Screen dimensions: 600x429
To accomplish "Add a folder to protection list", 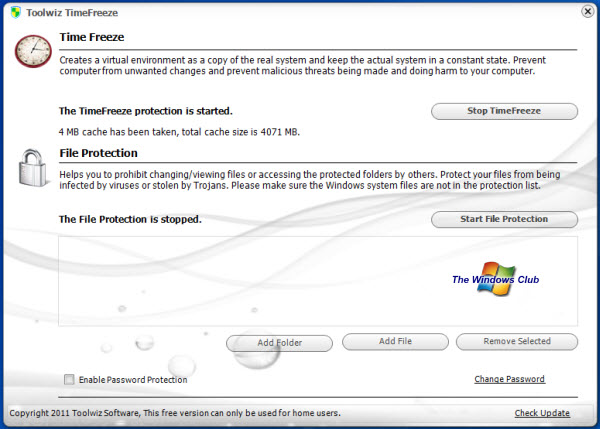I will pyautogui.click(x=279, y=343).
